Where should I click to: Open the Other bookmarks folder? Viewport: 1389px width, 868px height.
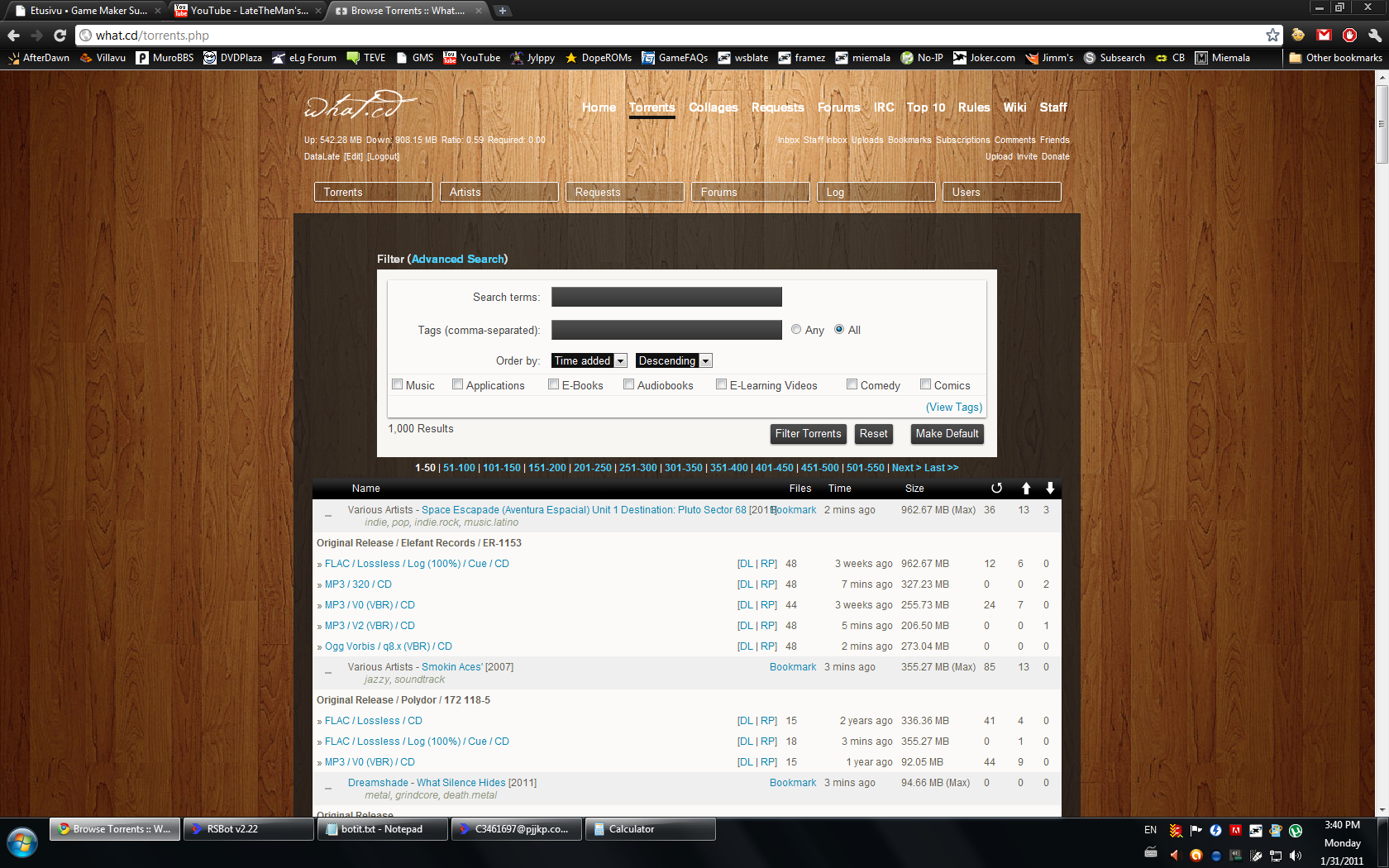tap(1335, 58)
